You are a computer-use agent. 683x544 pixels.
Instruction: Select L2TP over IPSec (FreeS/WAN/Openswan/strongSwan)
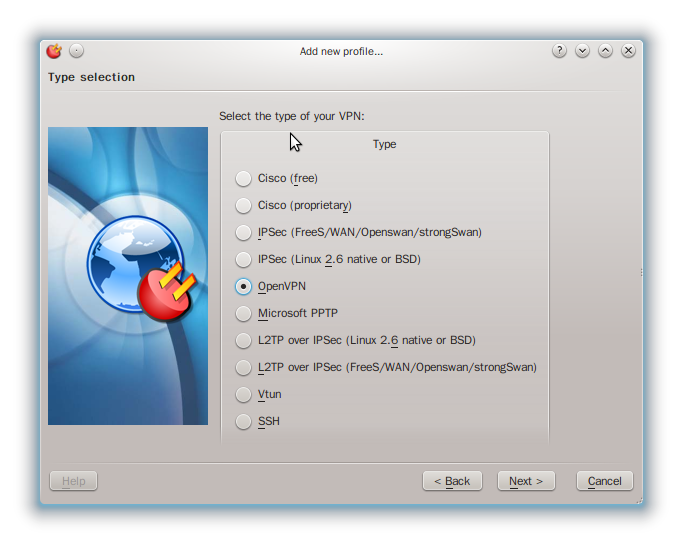pyautogui.click(x=244, y=368)
